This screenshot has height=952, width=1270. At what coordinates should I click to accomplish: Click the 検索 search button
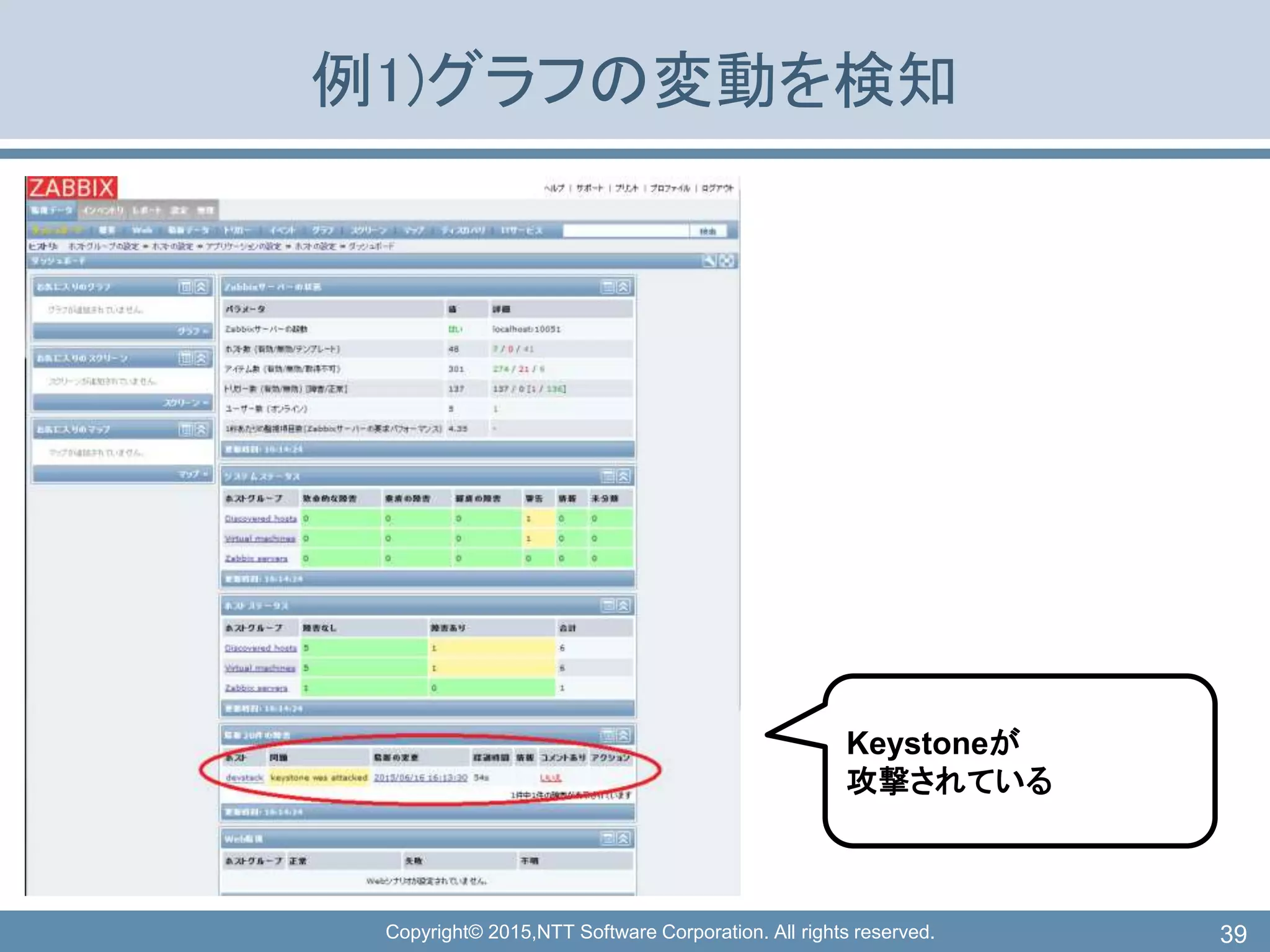point(708,231)
